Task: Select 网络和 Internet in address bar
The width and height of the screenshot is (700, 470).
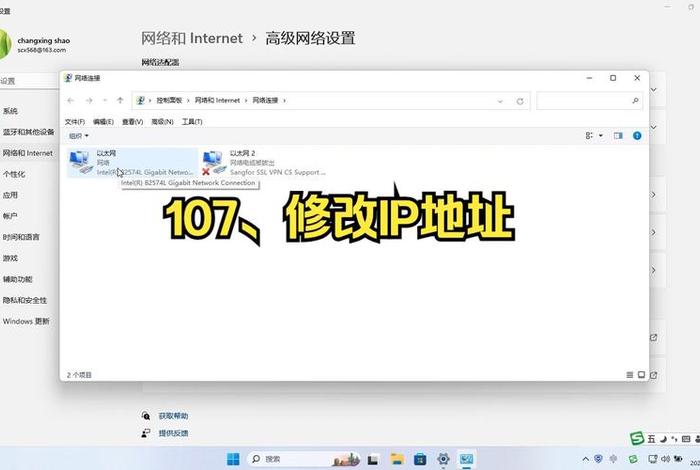Action: [217, 100]
